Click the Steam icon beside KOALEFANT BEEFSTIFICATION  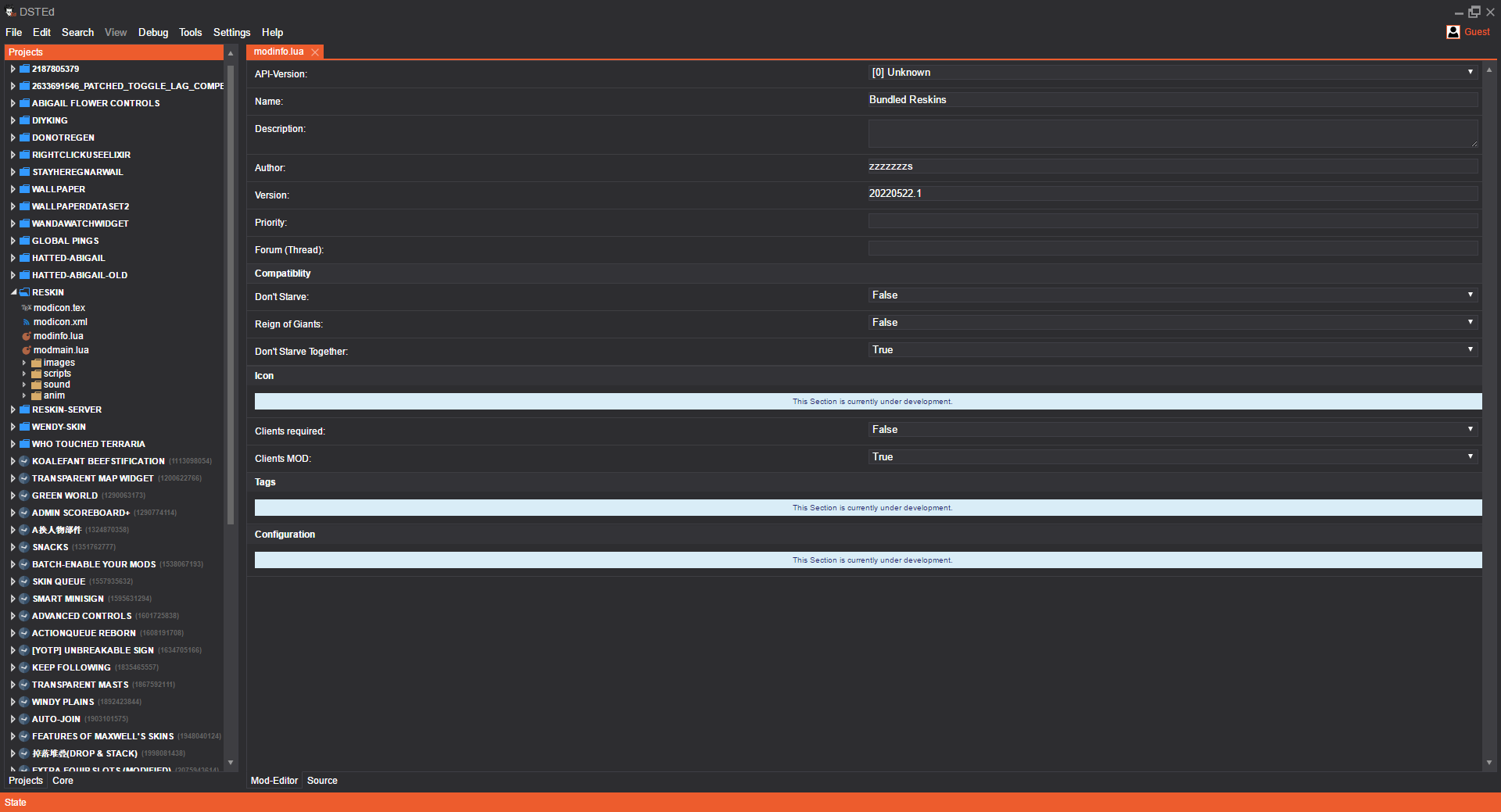[x=24, y=461]
